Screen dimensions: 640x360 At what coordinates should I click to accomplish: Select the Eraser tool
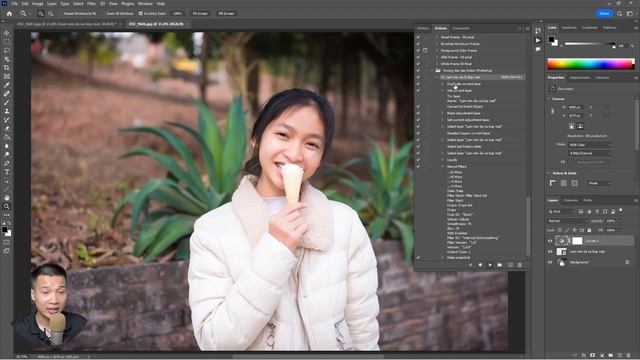7,129
